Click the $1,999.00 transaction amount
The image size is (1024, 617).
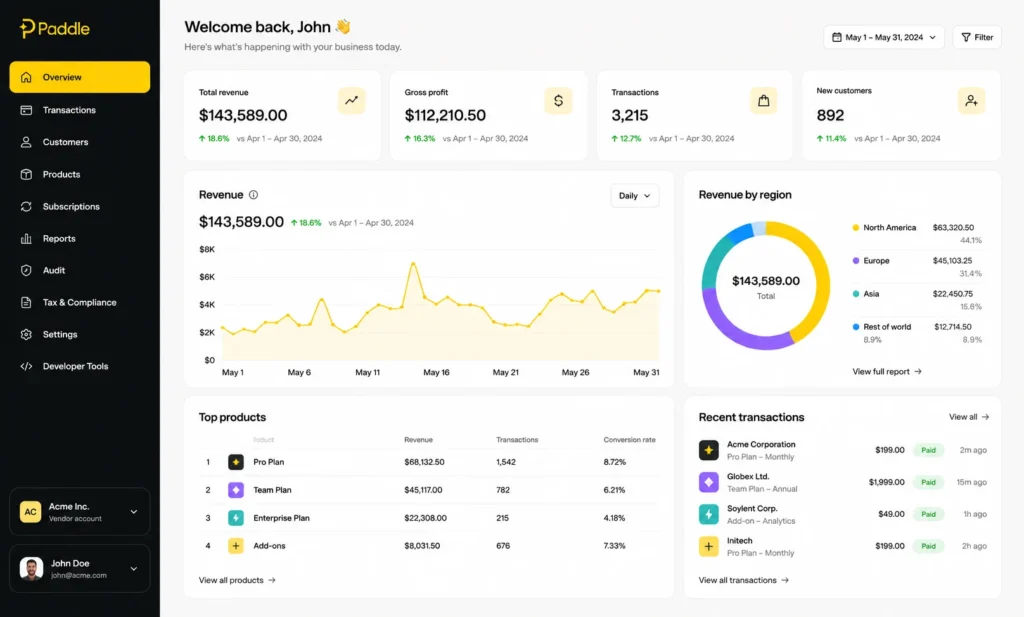tap(887, 482)
